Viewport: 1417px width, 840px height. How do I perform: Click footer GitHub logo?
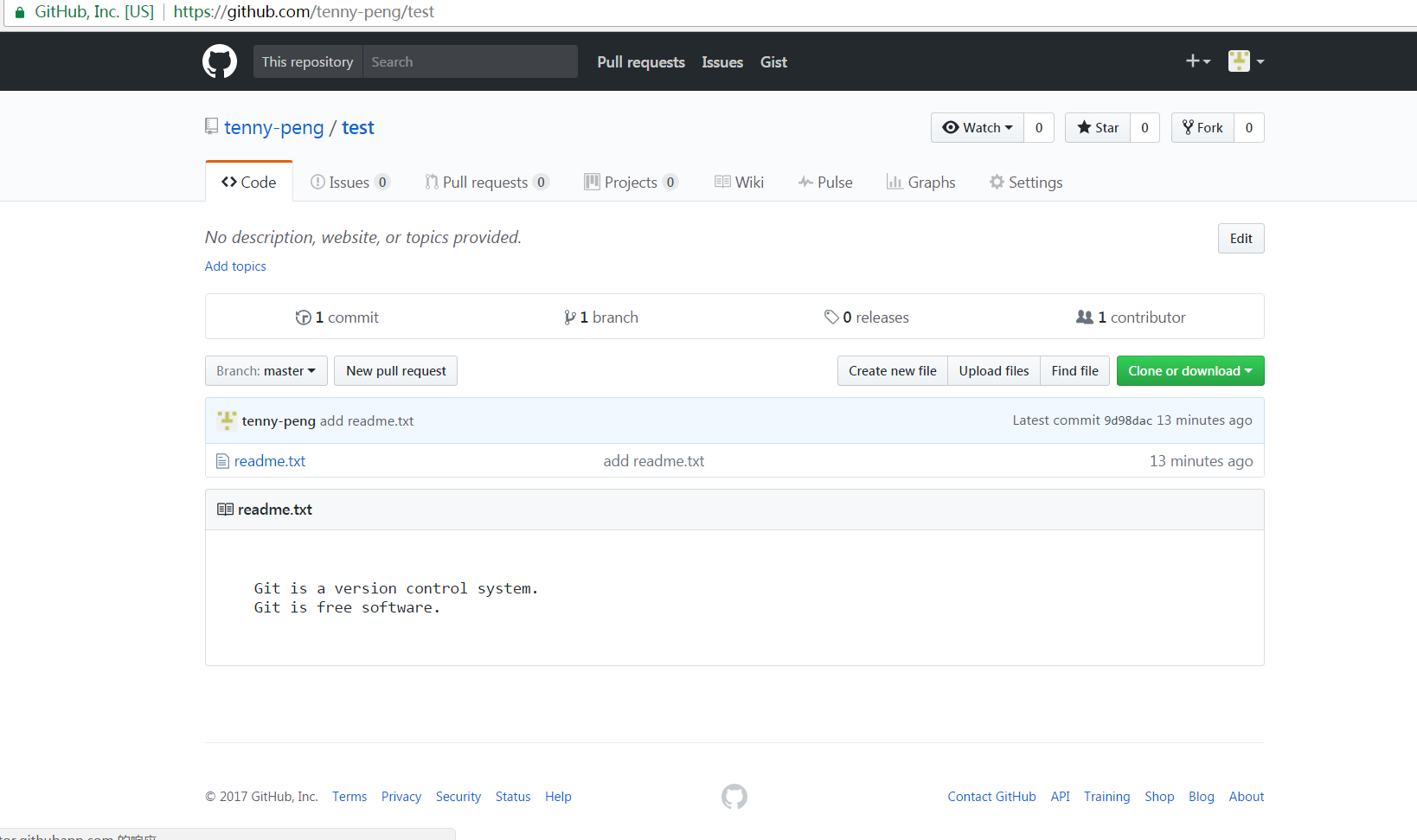734,797
